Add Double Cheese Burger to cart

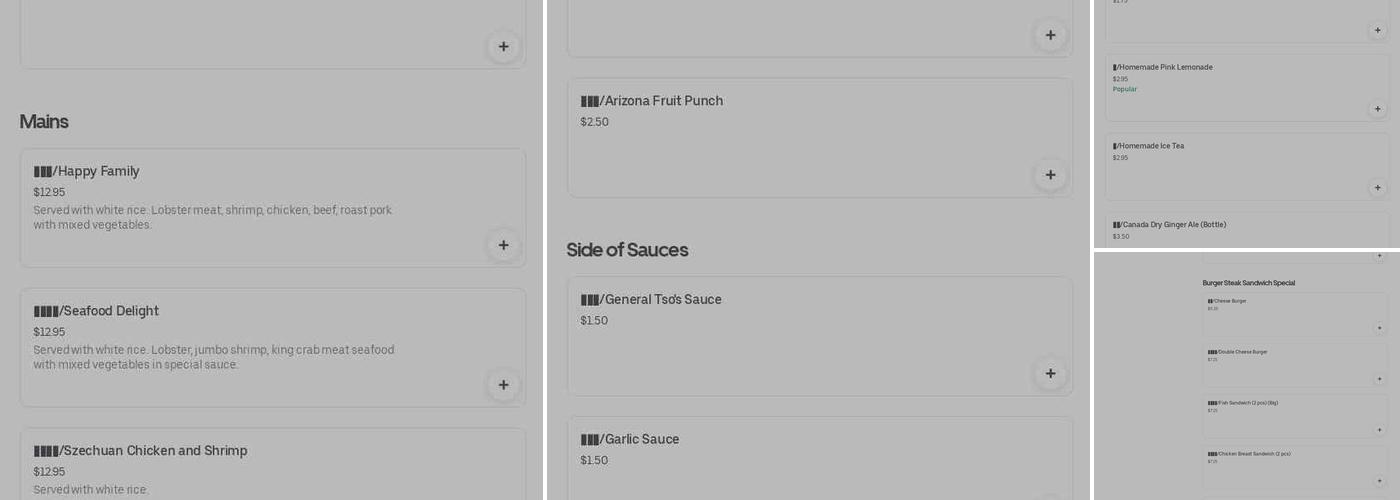tap(1379, 379)
